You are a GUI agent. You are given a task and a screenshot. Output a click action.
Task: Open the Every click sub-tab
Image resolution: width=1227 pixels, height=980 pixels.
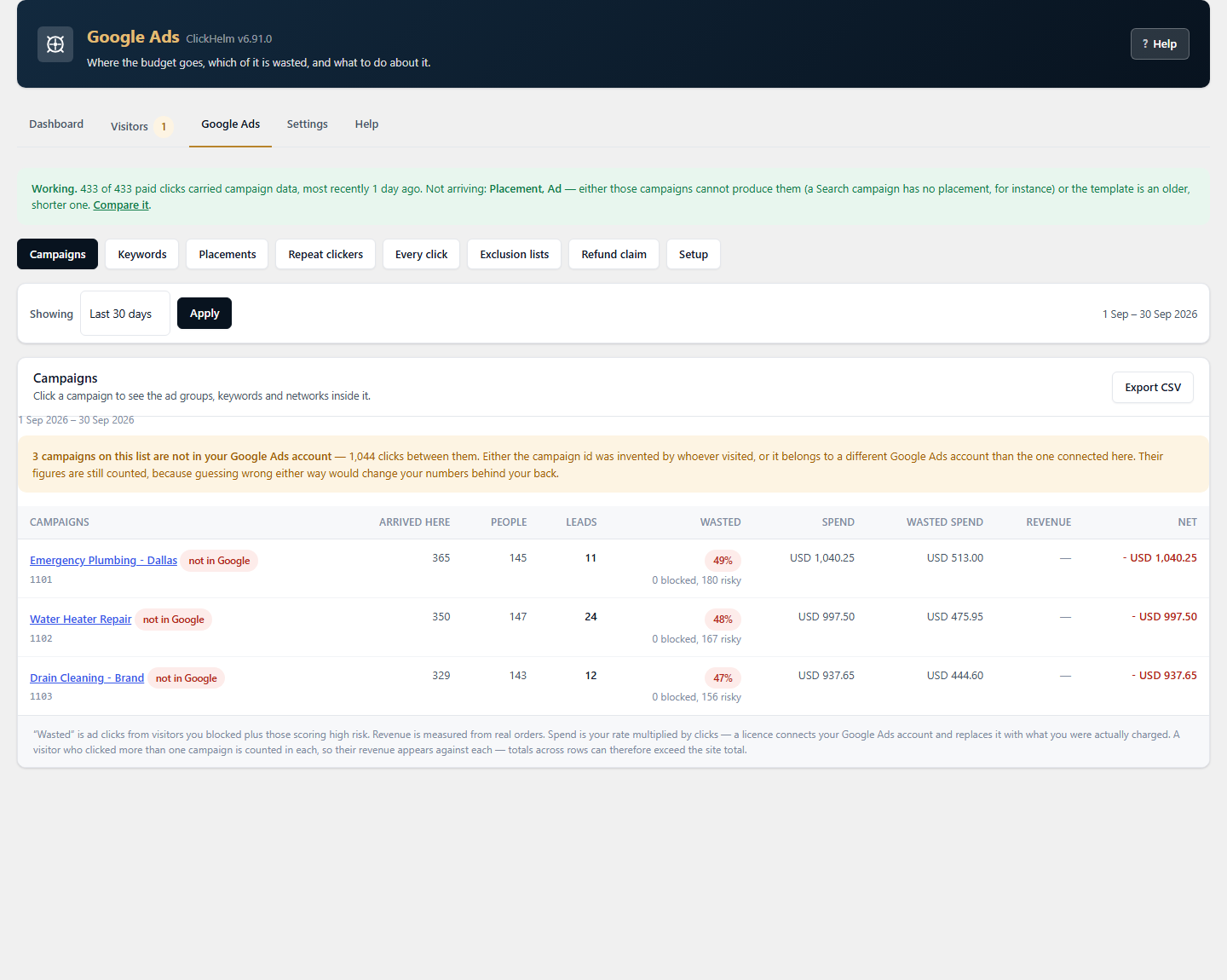(421, 255)
